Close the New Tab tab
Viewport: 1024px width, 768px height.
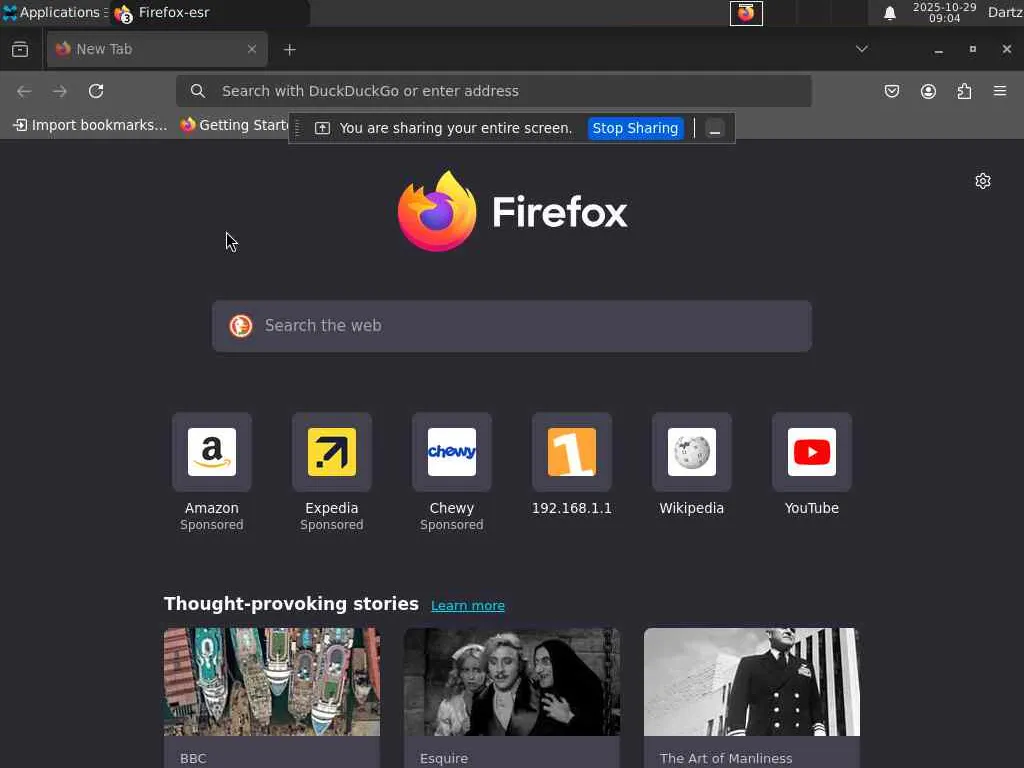coord(251,49)
